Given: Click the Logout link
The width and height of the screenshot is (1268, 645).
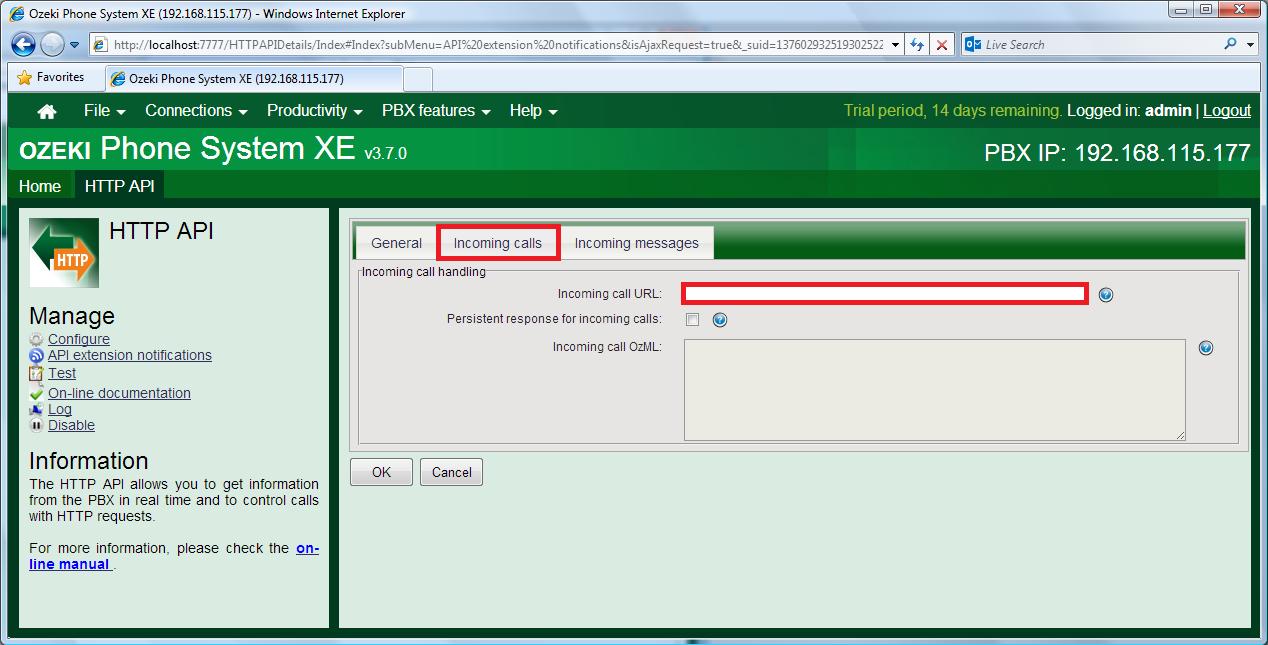Looking at the screenshot, I should pyautogui.click(x=1227, y=111).
